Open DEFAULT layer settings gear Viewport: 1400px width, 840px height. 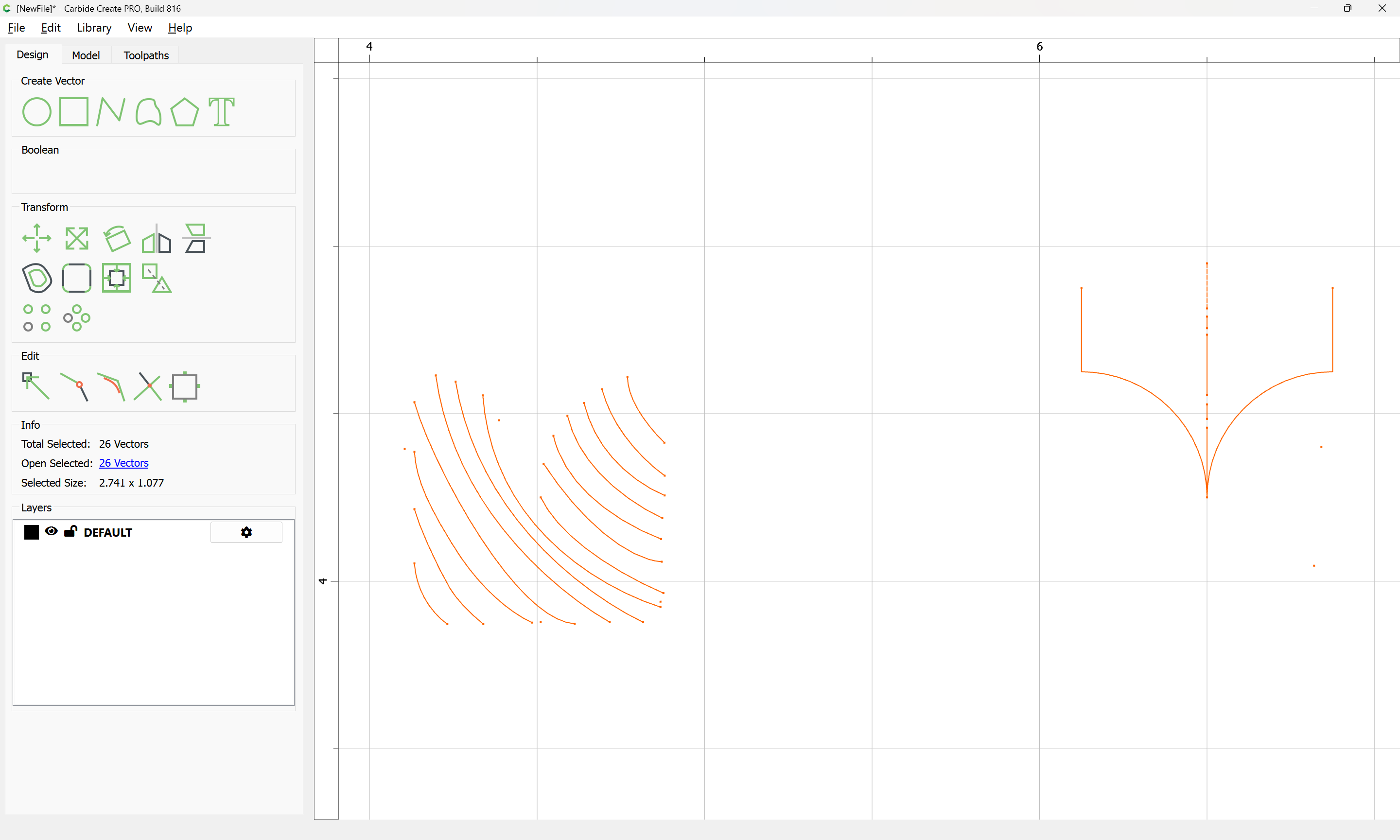(246, 532)
